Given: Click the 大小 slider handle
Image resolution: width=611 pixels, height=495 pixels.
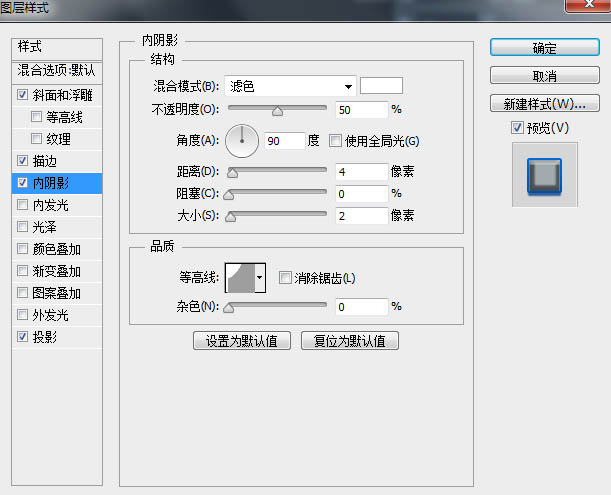Looking at the screenshot, I should [231, 217].
